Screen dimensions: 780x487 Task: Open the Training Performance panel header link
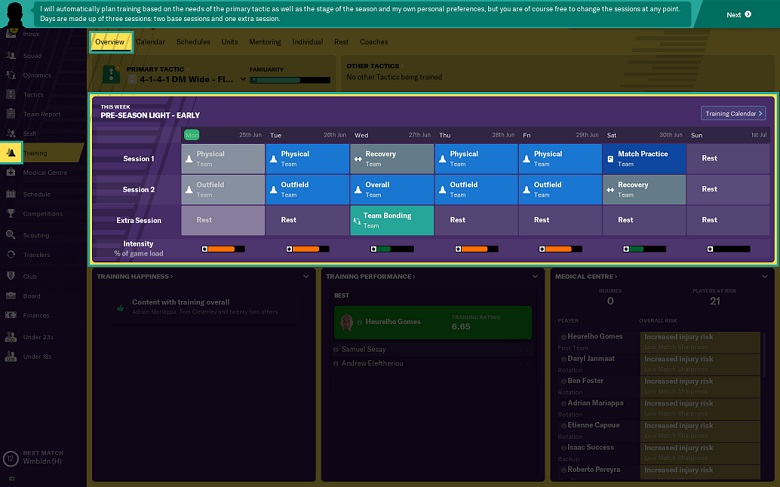tap(371, 277)
